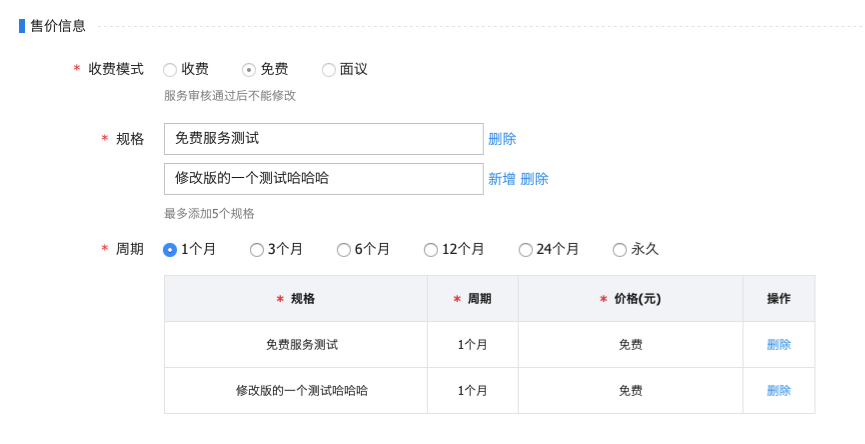The width and height of the screenshot is (865, 444).
Task: Click the 免费 price cell in first row
Action: (631, 345)
